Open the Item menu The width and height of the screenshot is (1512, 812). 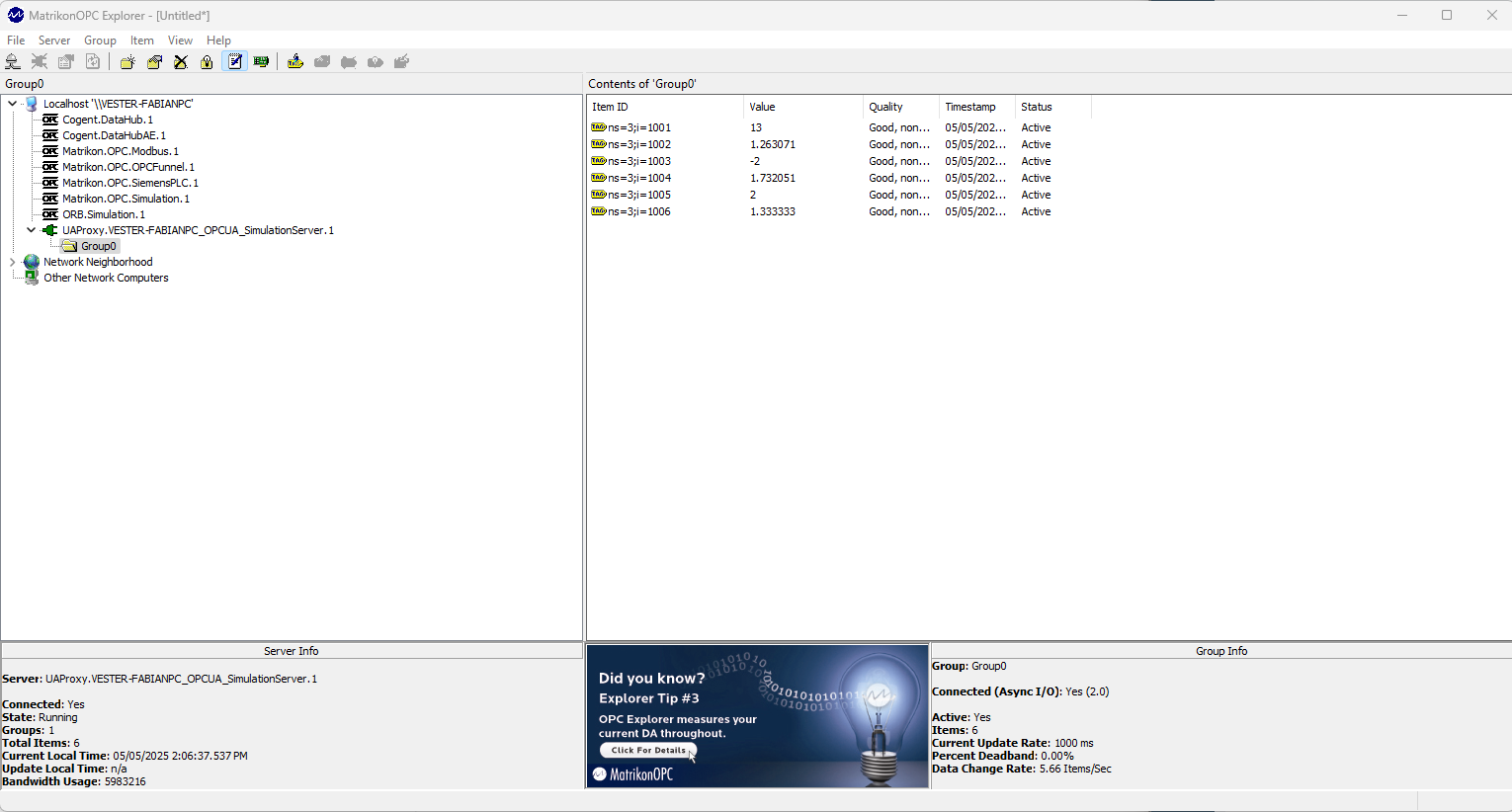point(142,41)
